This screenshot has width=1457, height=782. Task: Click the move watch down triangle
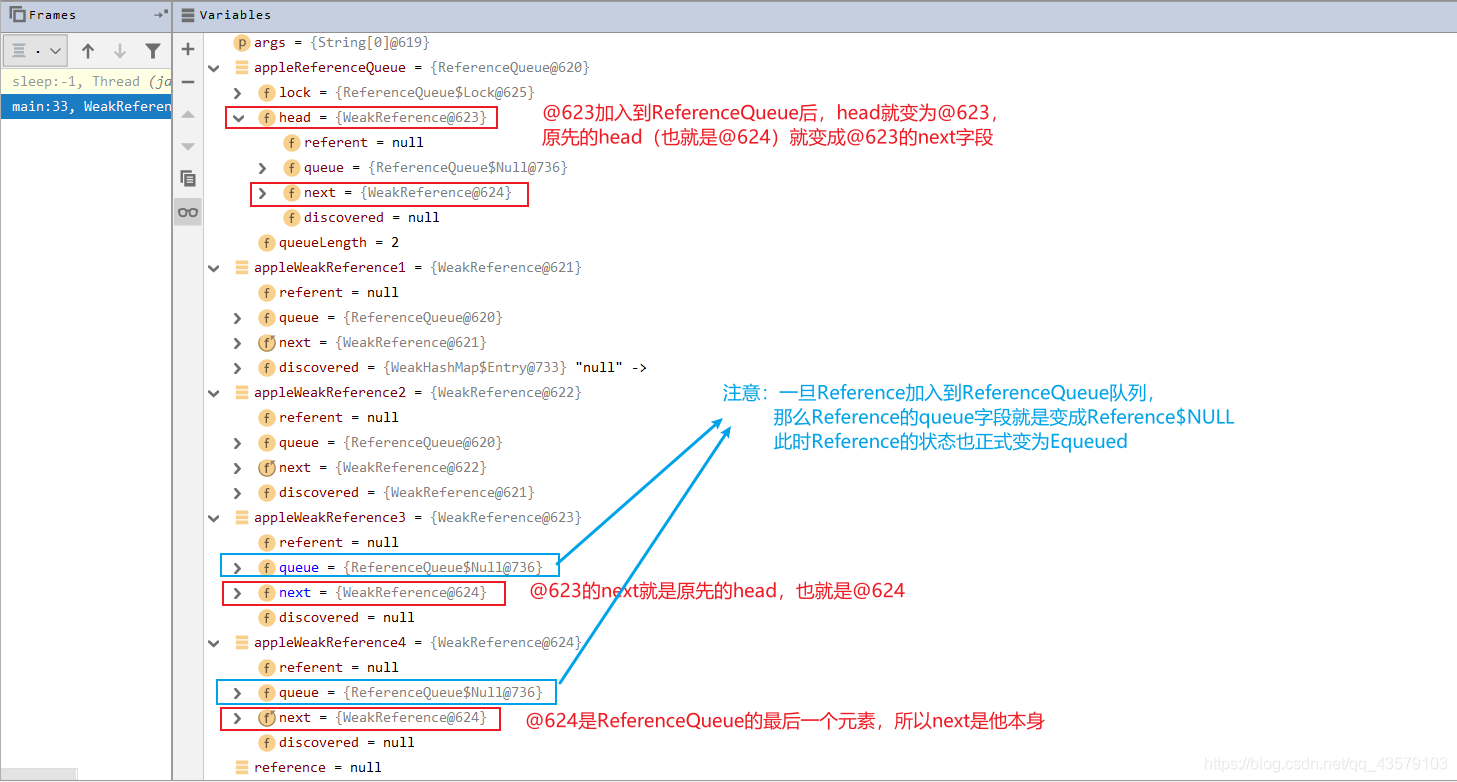click(188, 146)
